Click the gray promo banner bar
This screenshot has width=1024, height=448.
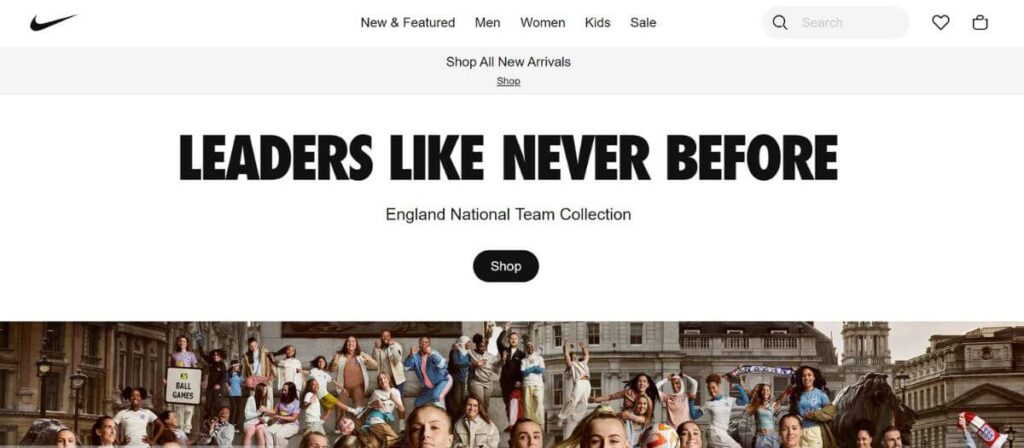pyautogui.click(x=512, y=71)
